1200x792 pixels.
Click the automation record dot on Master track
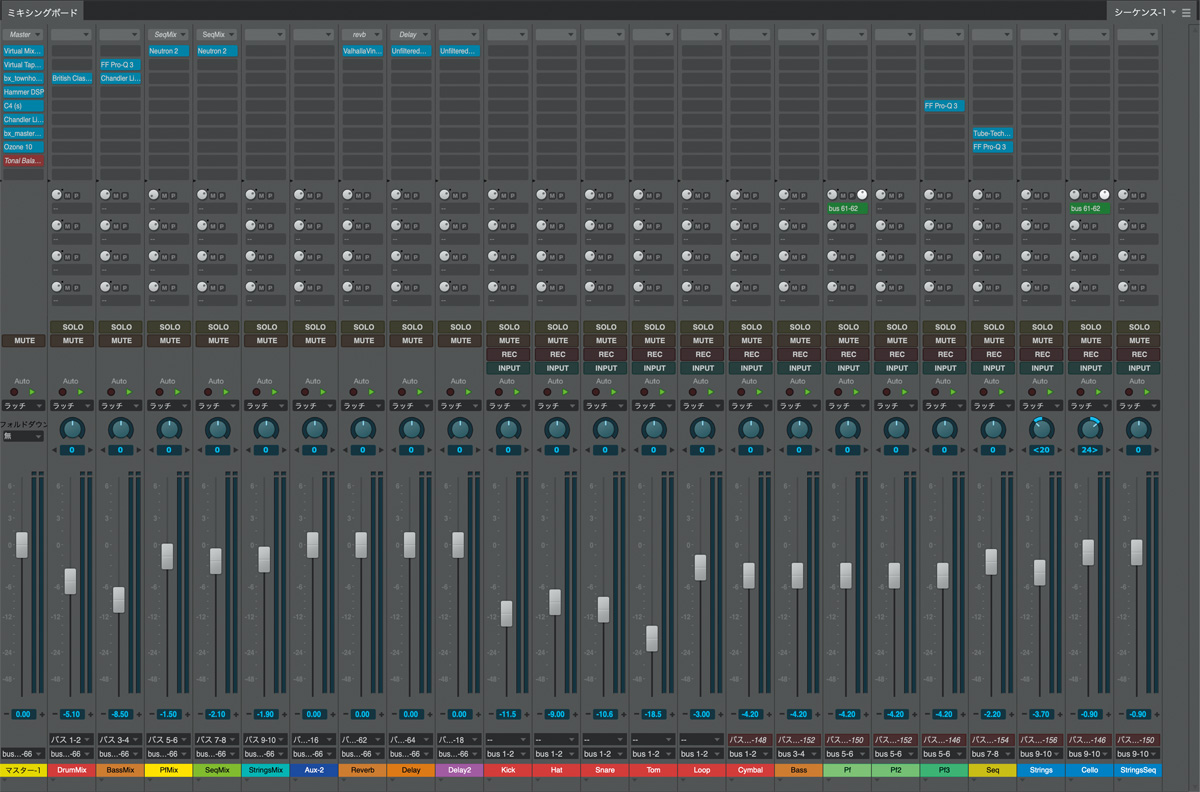15,392
